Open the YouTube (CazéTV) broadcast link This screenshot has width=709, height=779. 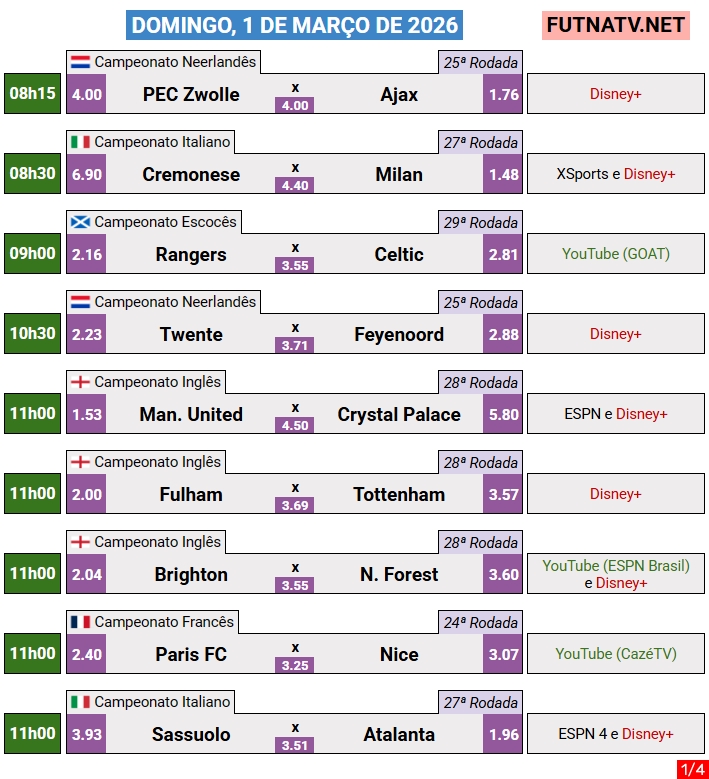(x=615, y=654)
